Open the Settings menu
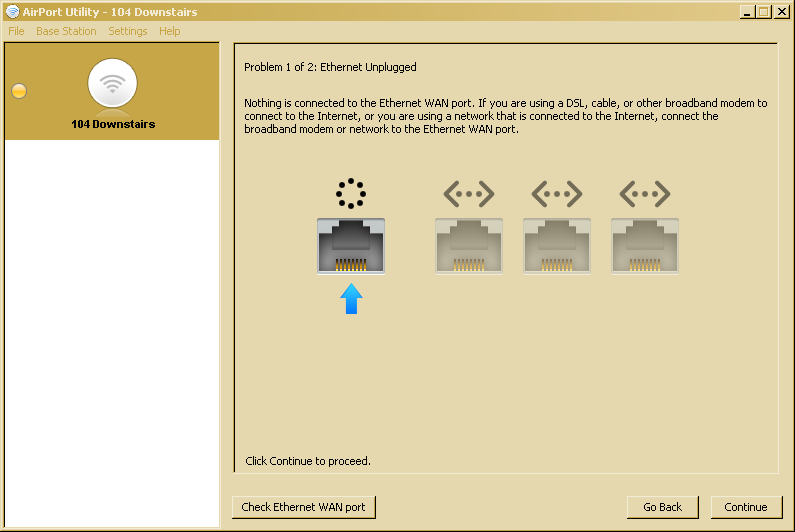 [128, 31]
